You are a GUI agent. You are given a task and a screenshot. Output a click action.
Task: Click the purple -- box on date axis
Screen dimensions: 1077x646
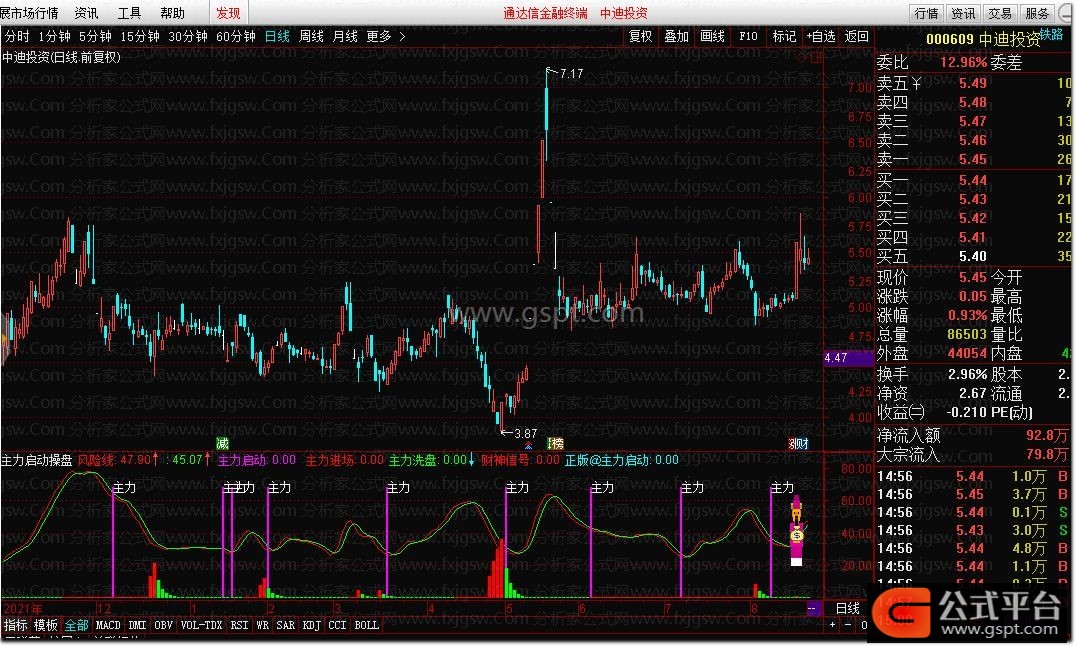click(813, 608)
